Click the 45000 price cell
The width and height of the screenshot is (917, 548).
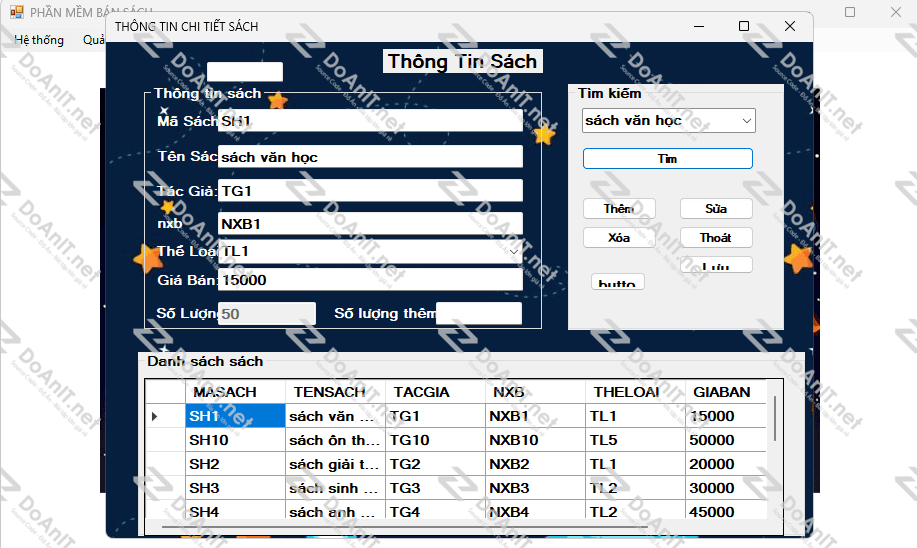(725, 510)
